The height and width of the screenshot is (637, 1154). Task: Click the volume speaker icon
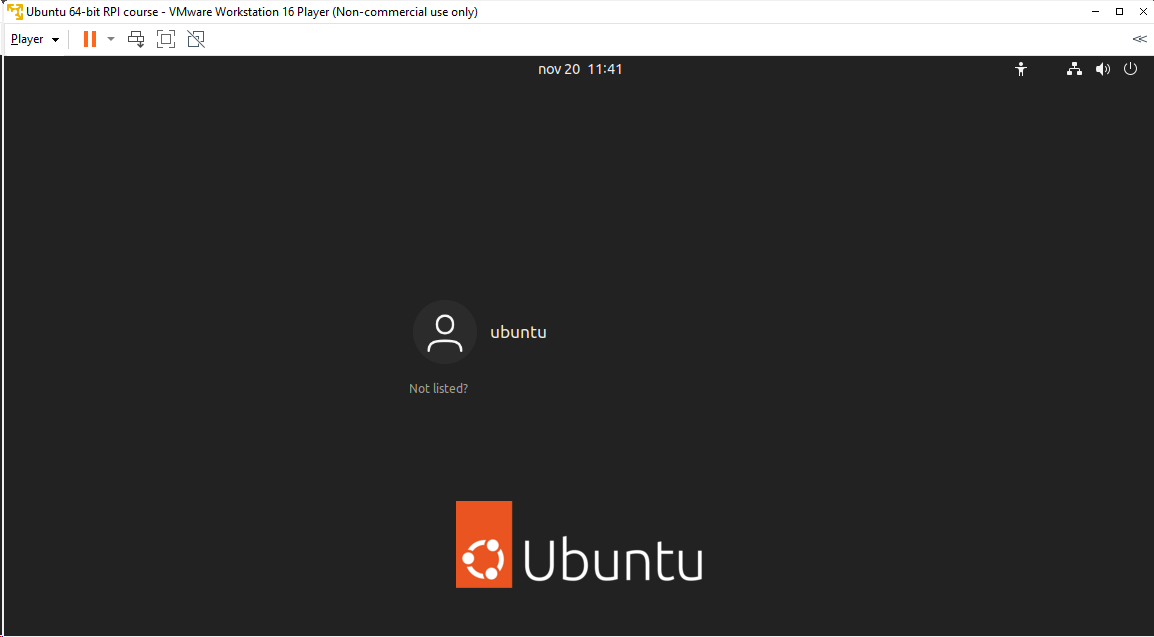pos(1102,69)
